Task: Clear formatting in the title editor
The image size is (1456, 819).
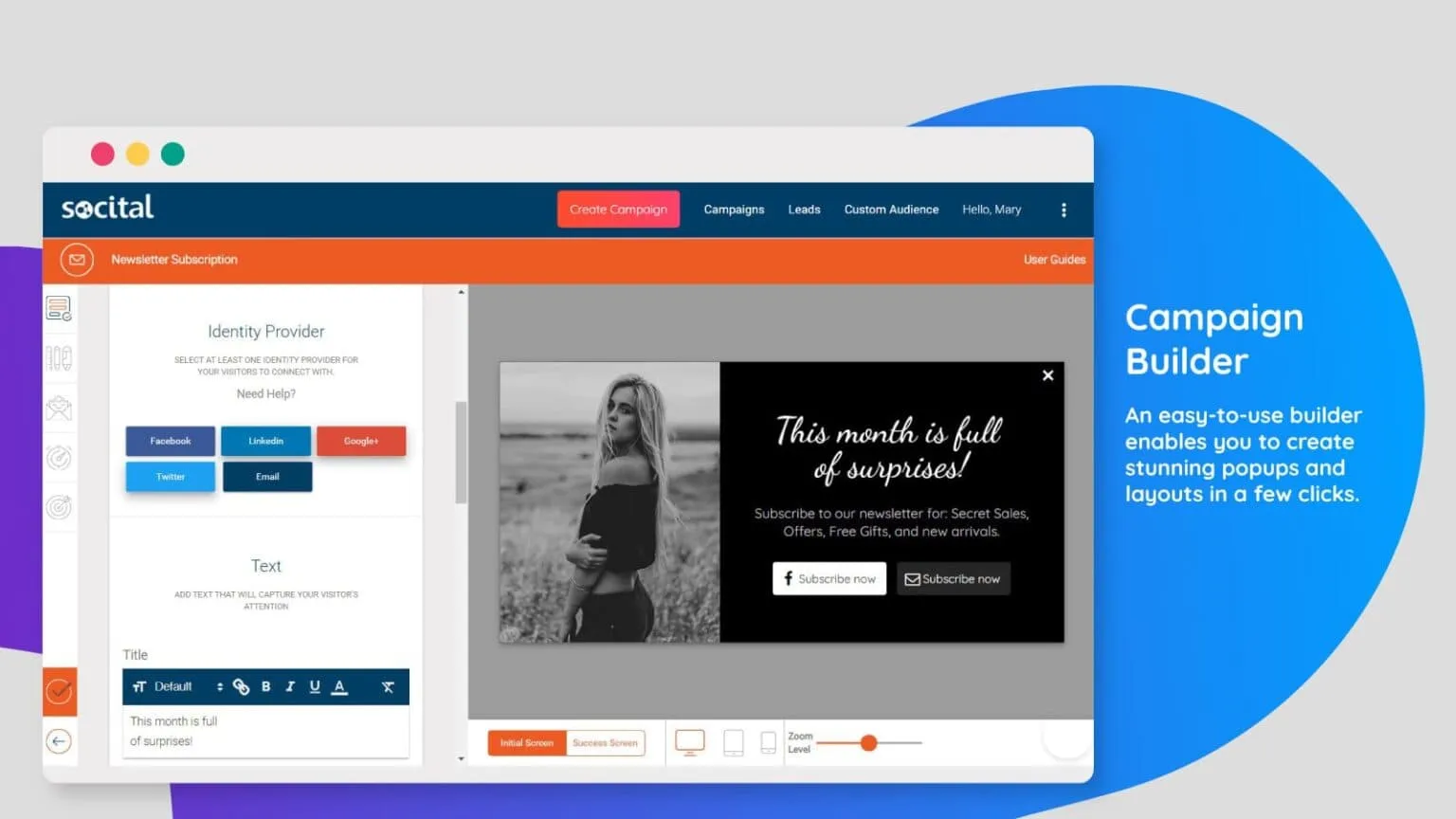Action: (x=388, y=687)
